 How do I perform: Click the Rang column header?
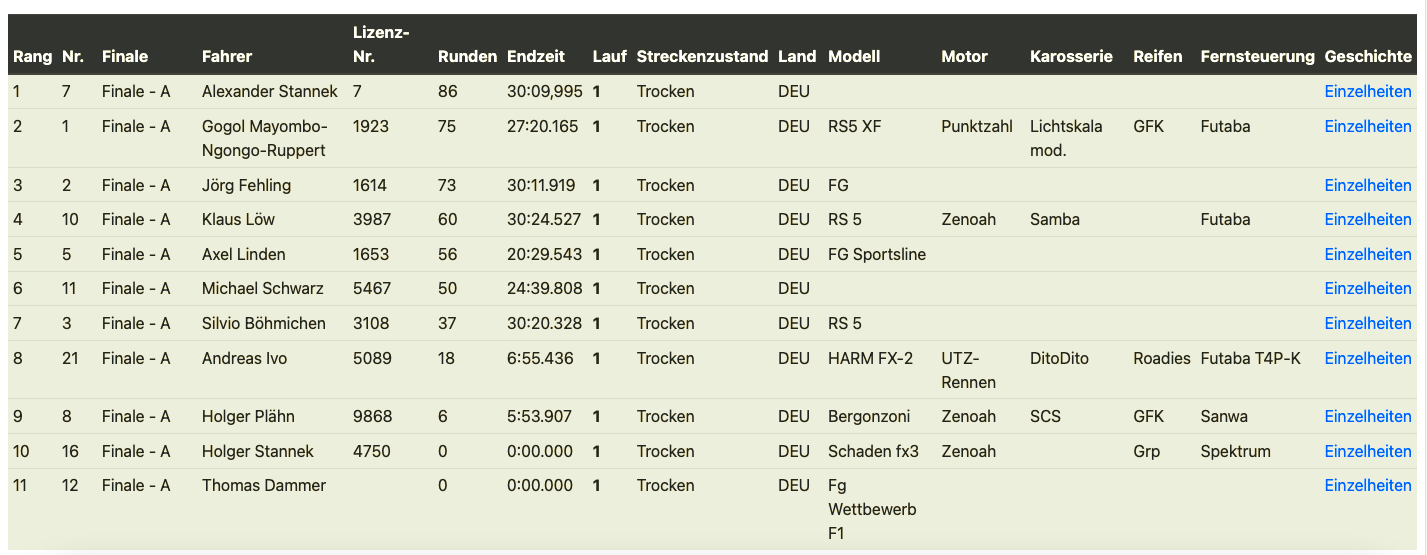(32, 57)
